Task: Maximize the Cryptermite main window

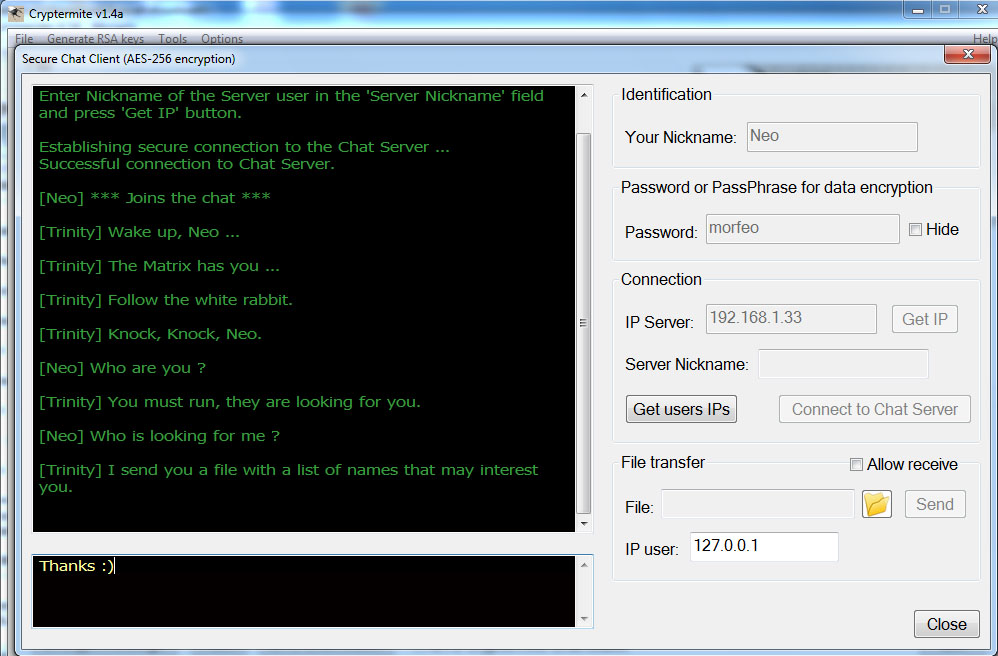Action: 946,10
